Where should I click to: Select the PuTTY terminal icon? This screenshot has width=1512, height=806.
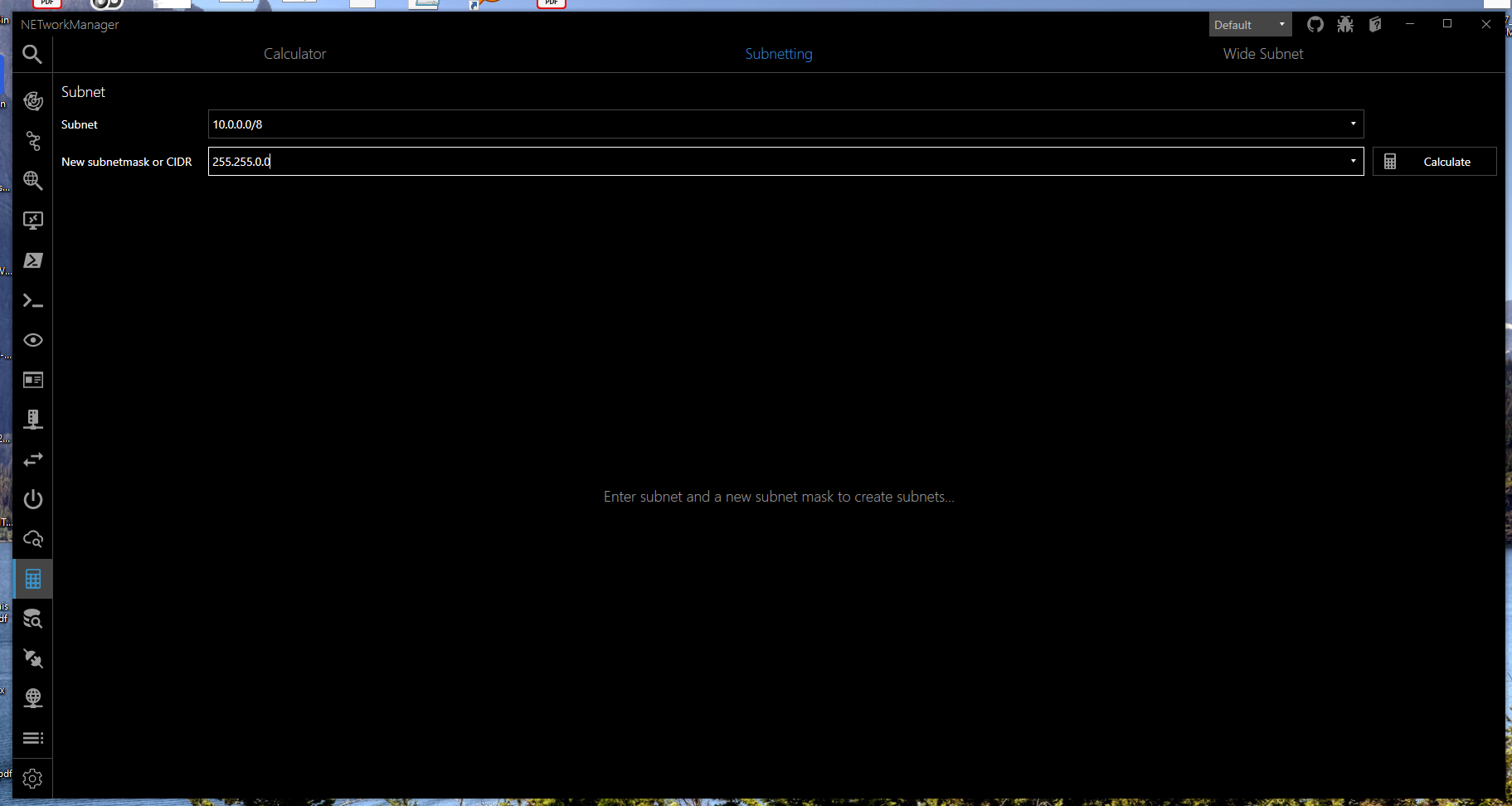point(32,299)
